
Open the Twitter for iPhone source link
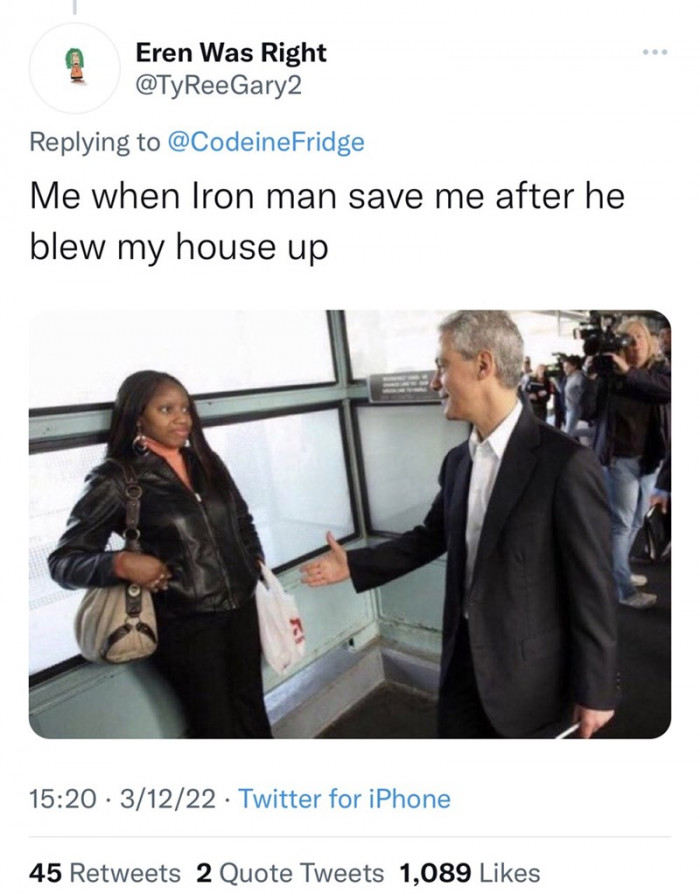pos(344,799)
